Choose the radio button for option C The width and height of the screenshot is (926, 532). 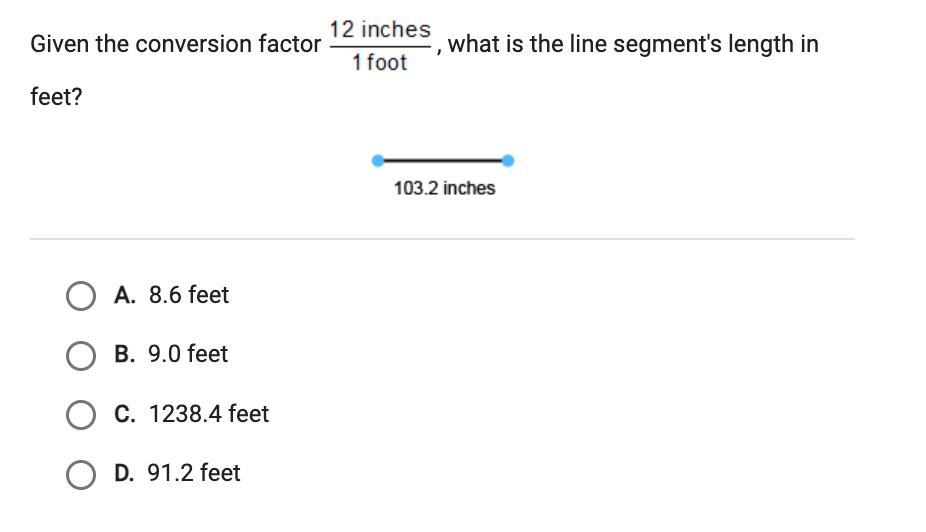tap(81, 415)
